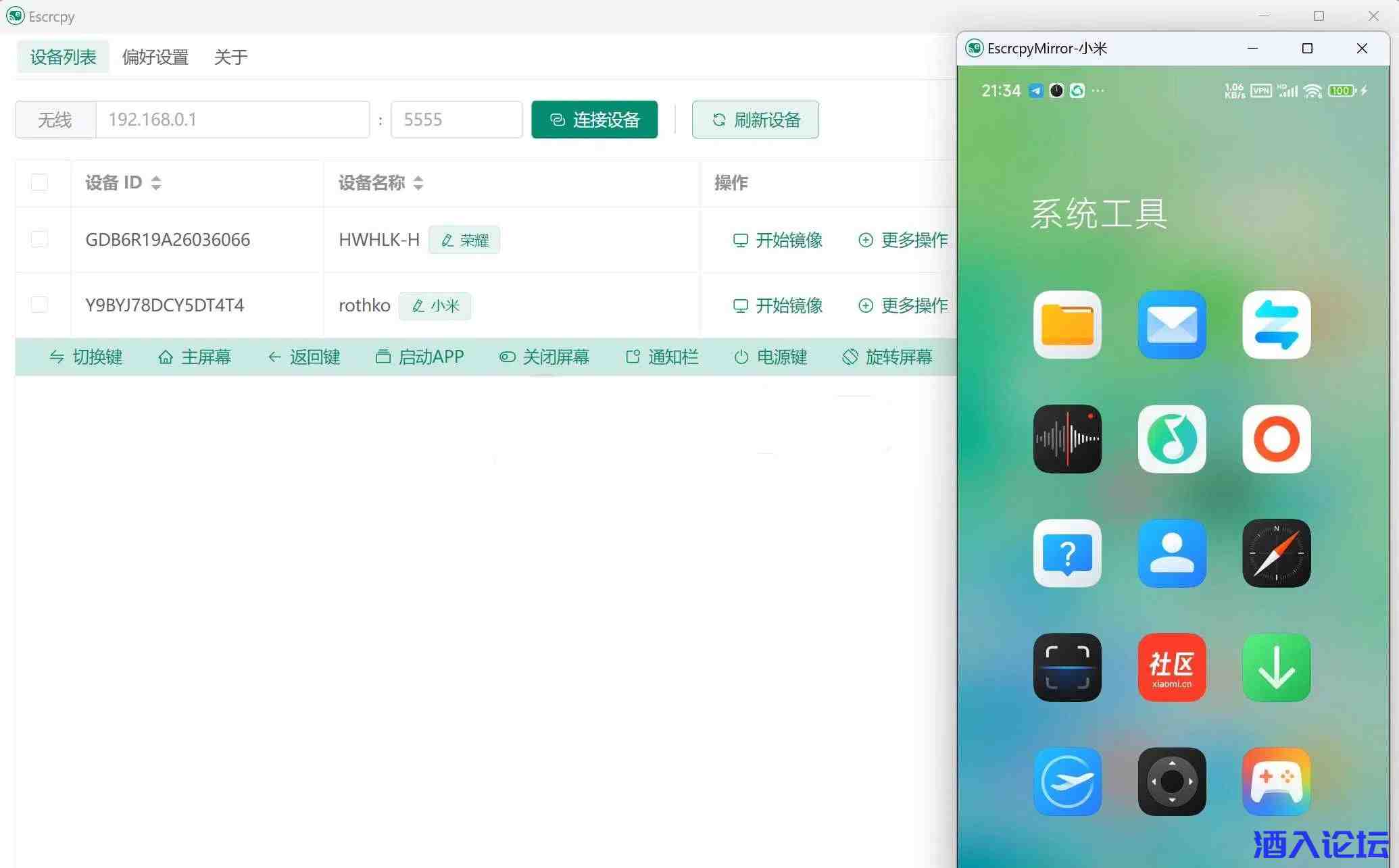This screenshot has height=868, width=1399.
Task: Select checkbox for device Y9BYJ78DCY5DT4T4
Action: pyautogui.click(x=39, y=305)
